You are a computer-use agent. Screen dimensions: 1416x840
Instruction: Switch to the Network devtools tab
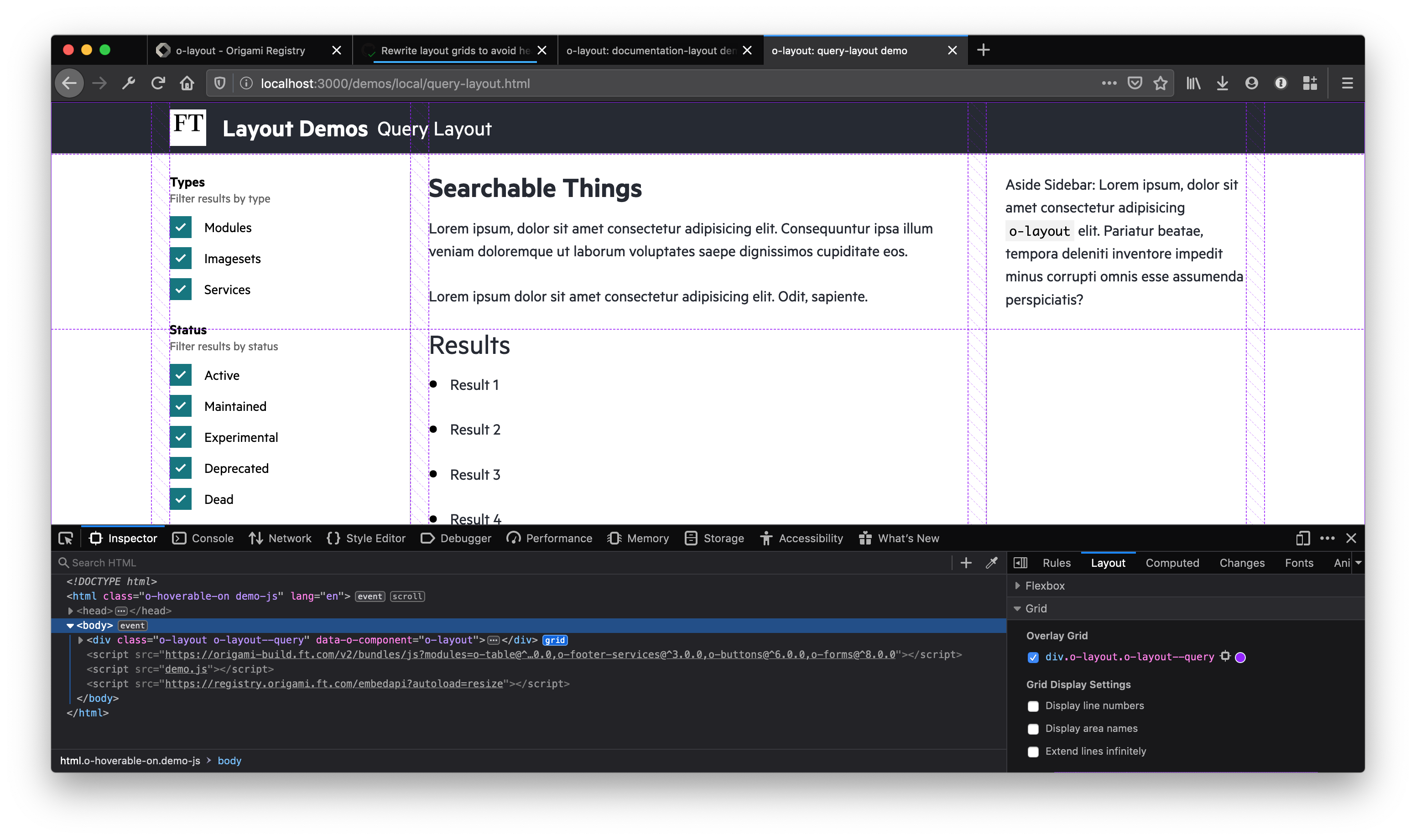pyautogui.click(x=280, y=538)
